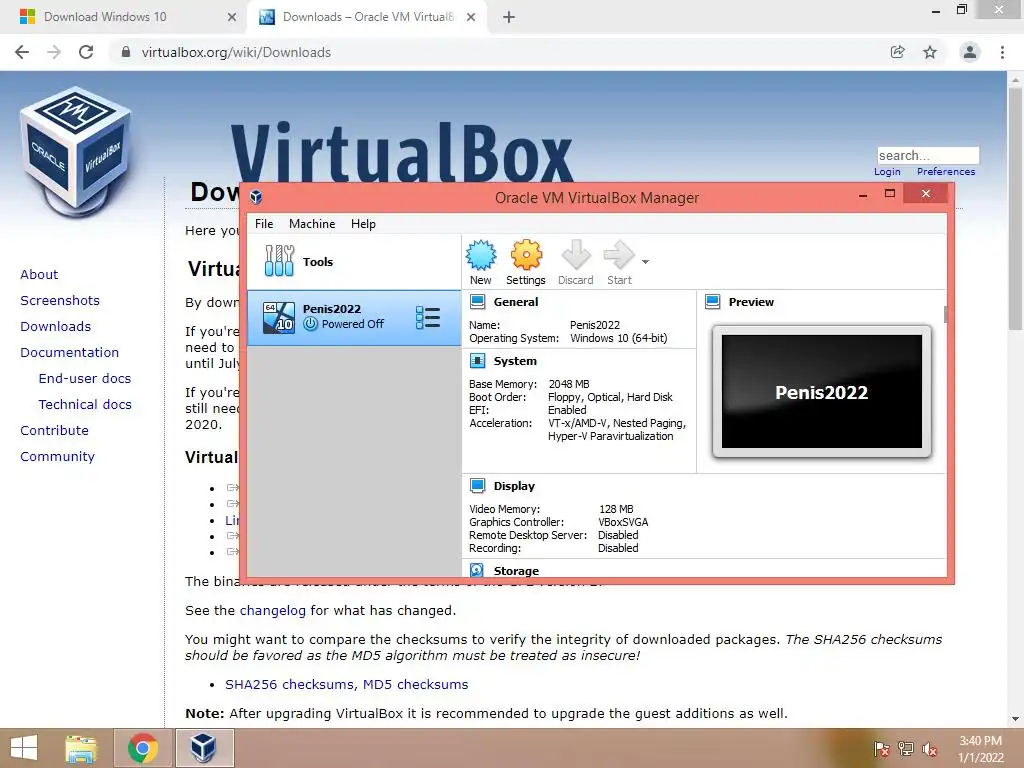Open the Help menu in VirtualBox Manager

coord(363,224)
